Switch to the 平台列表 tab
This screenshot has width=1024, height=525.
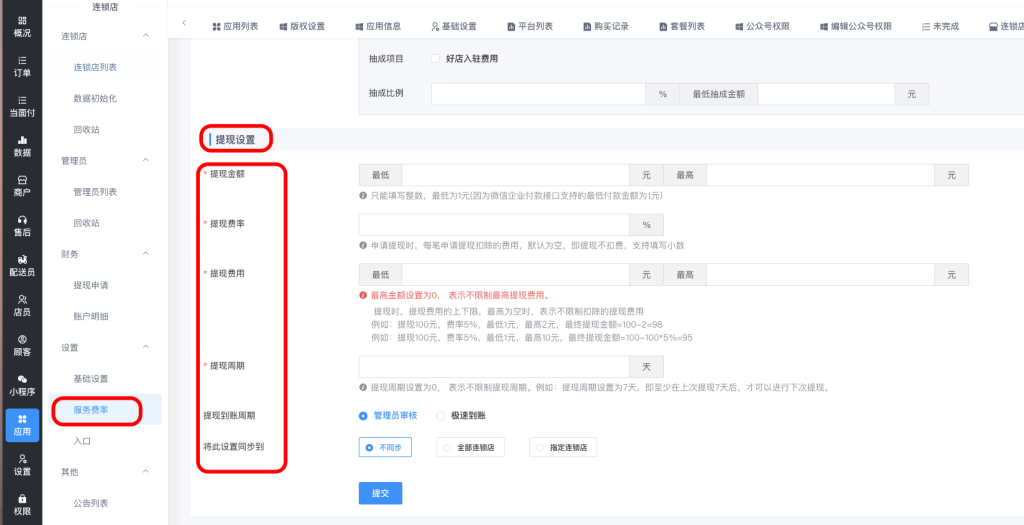pos(530,26)
